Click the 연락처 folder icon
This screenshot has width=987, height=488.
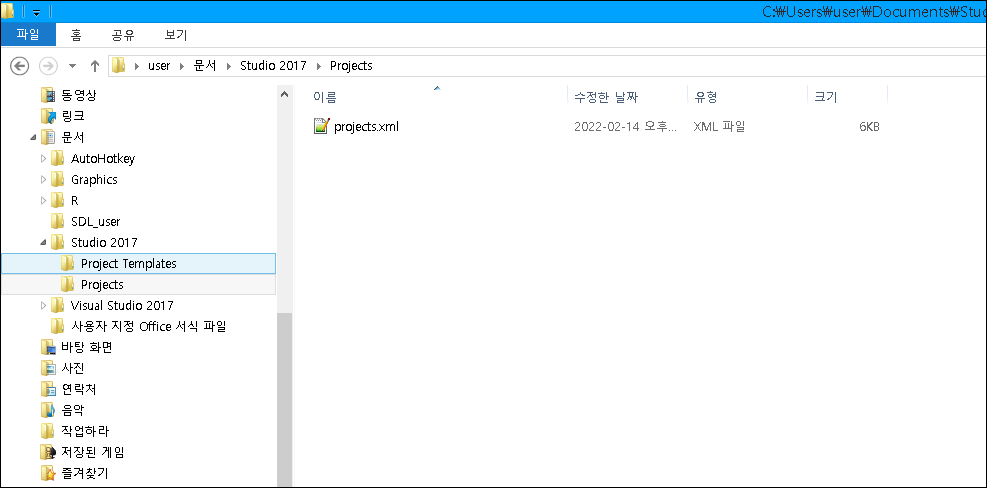click(x=48, y=389)
